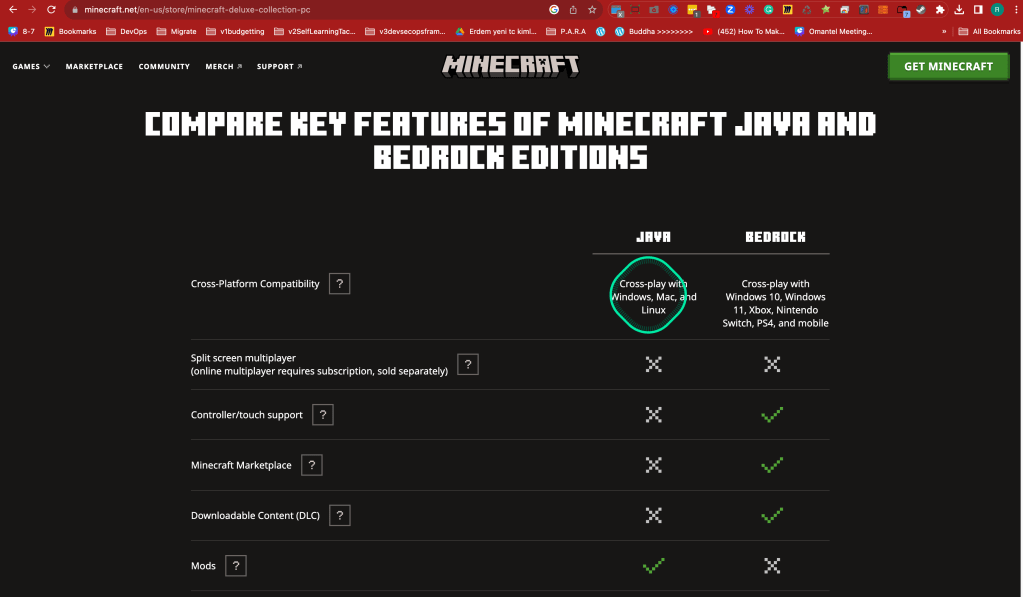Go to MARKETPLACE in the site nav

coord(94,67)
